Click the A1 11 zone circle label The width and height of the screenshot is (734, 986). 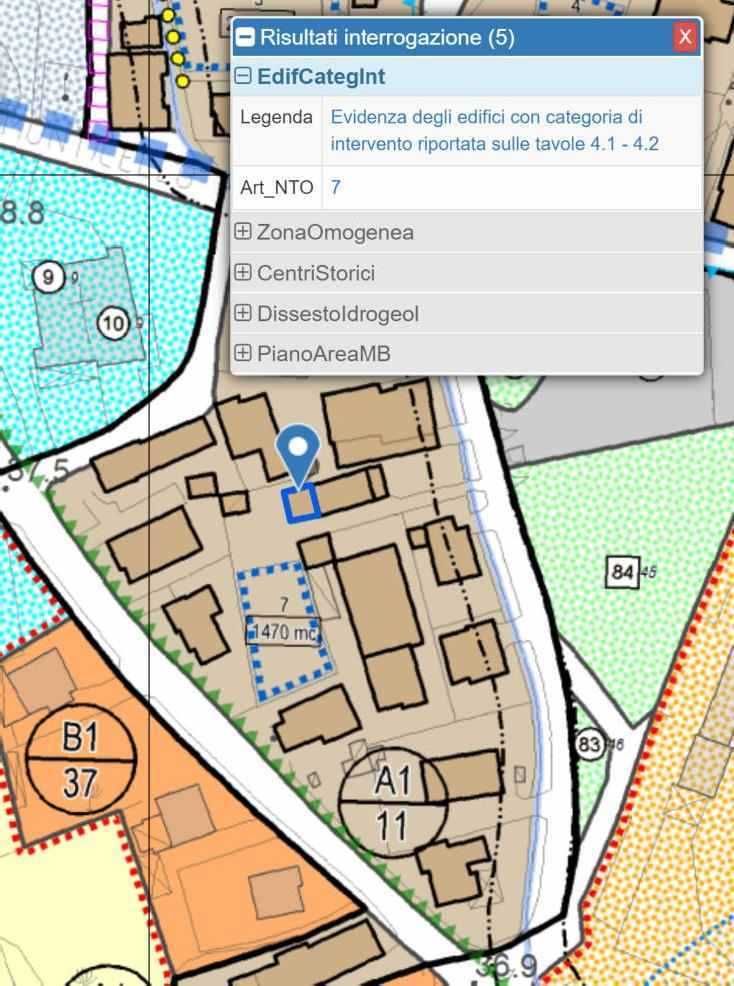(x=392, y=801)
